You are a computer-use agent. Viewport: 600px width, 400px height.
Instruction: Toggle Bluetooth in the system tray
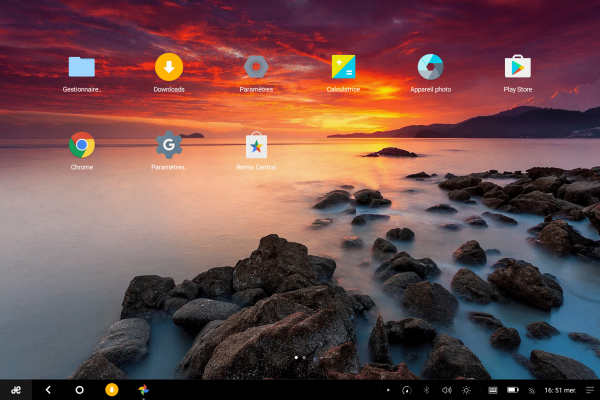pyautogui.click(x=426, y=390)
